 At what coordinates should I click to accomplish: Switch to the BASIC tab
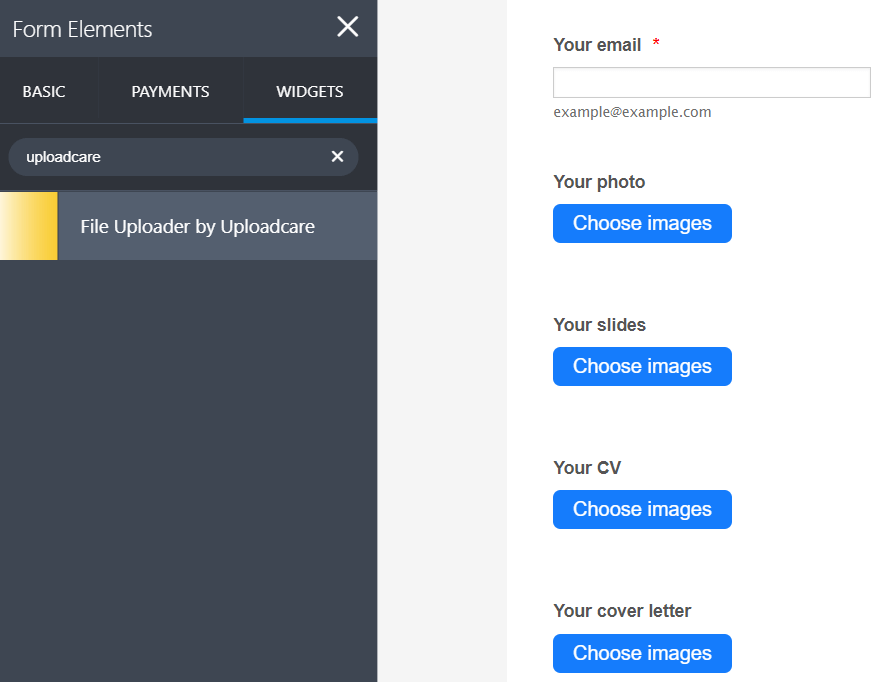(x=45, y=90)
